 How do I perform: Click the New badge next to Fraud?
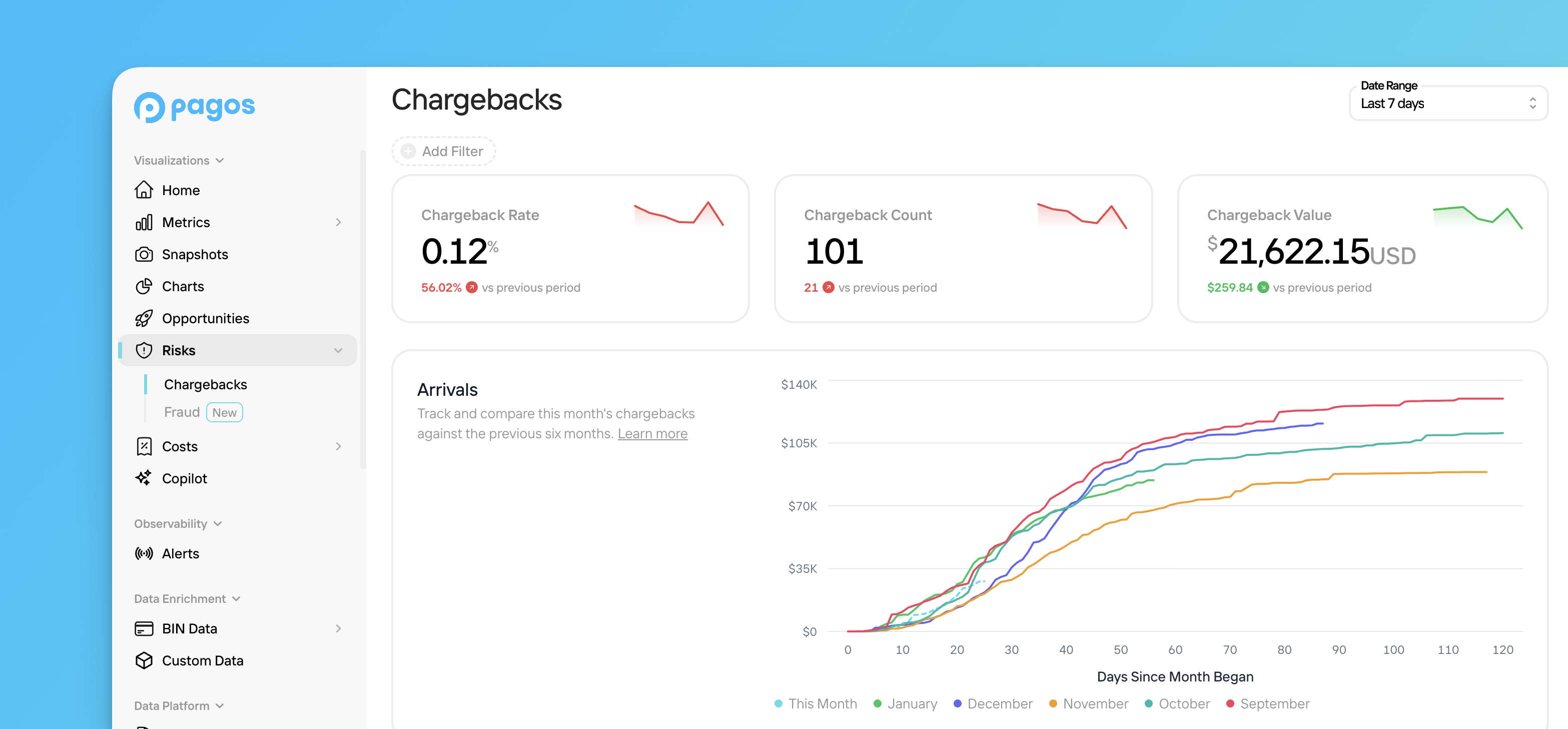coord(225,412)
